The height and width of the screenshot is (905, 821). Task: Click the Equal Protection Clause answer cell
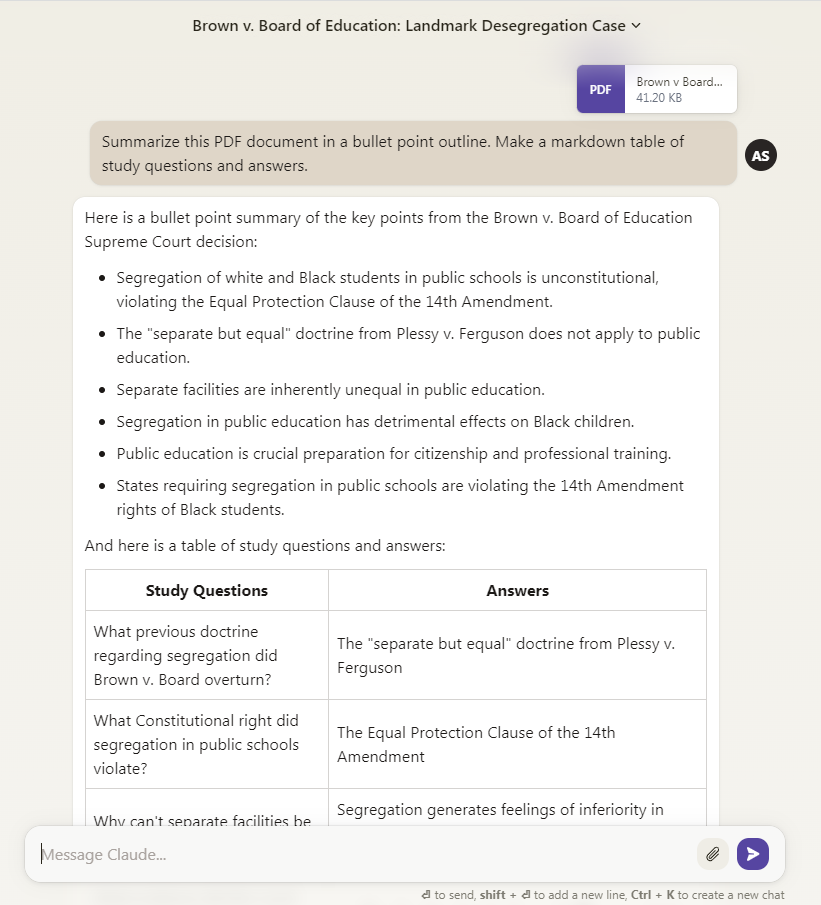point(517,745)
